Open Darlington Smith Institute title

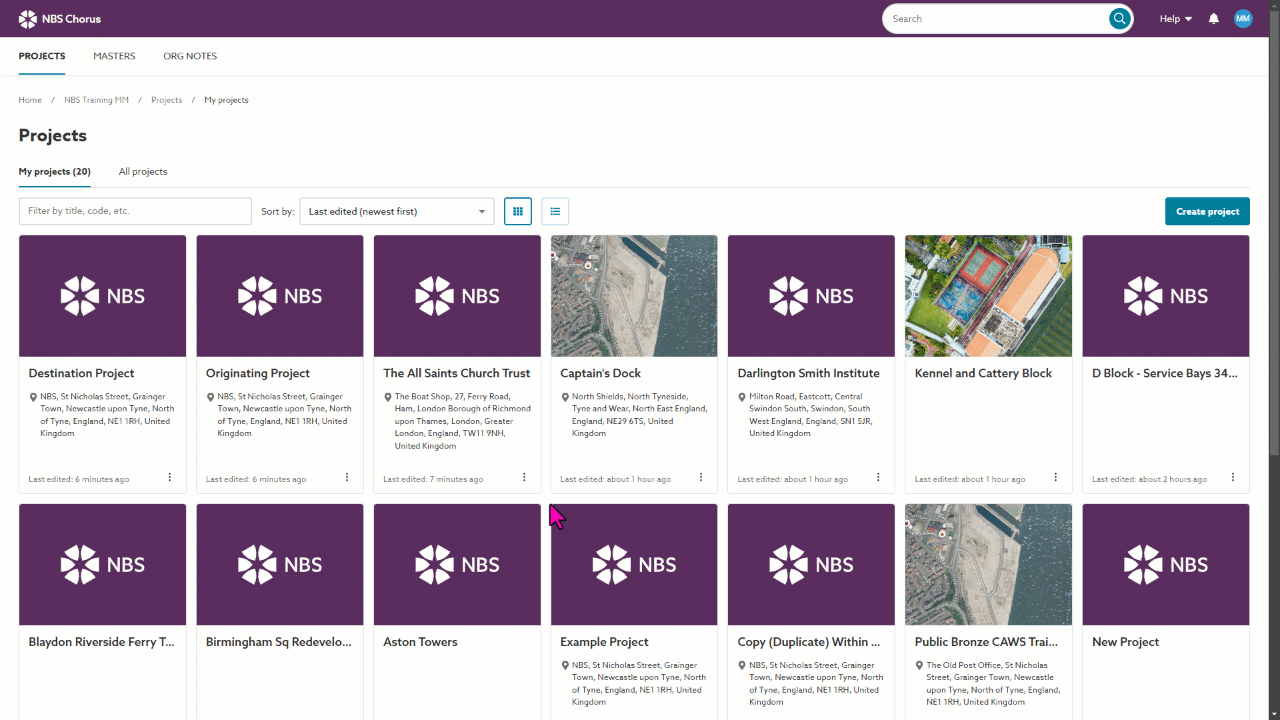(809, 373)
